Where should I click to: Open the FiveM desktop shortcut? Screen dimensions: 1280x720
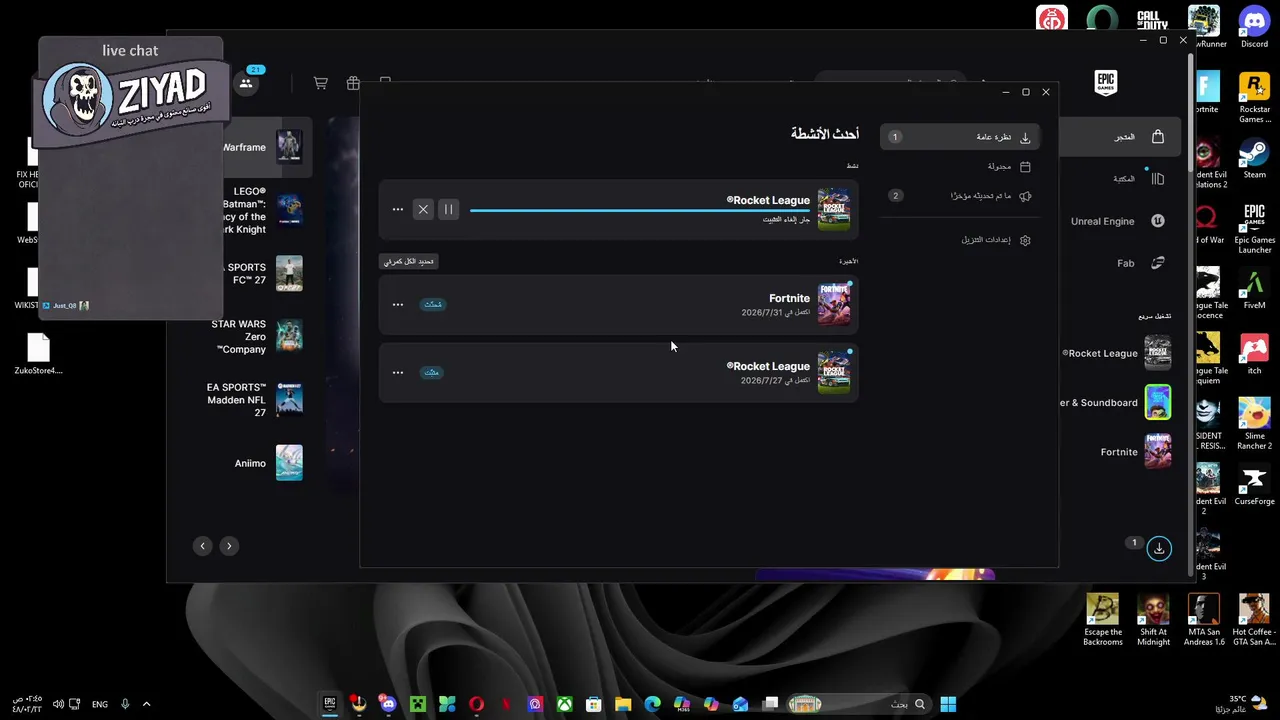[1254, 289]
